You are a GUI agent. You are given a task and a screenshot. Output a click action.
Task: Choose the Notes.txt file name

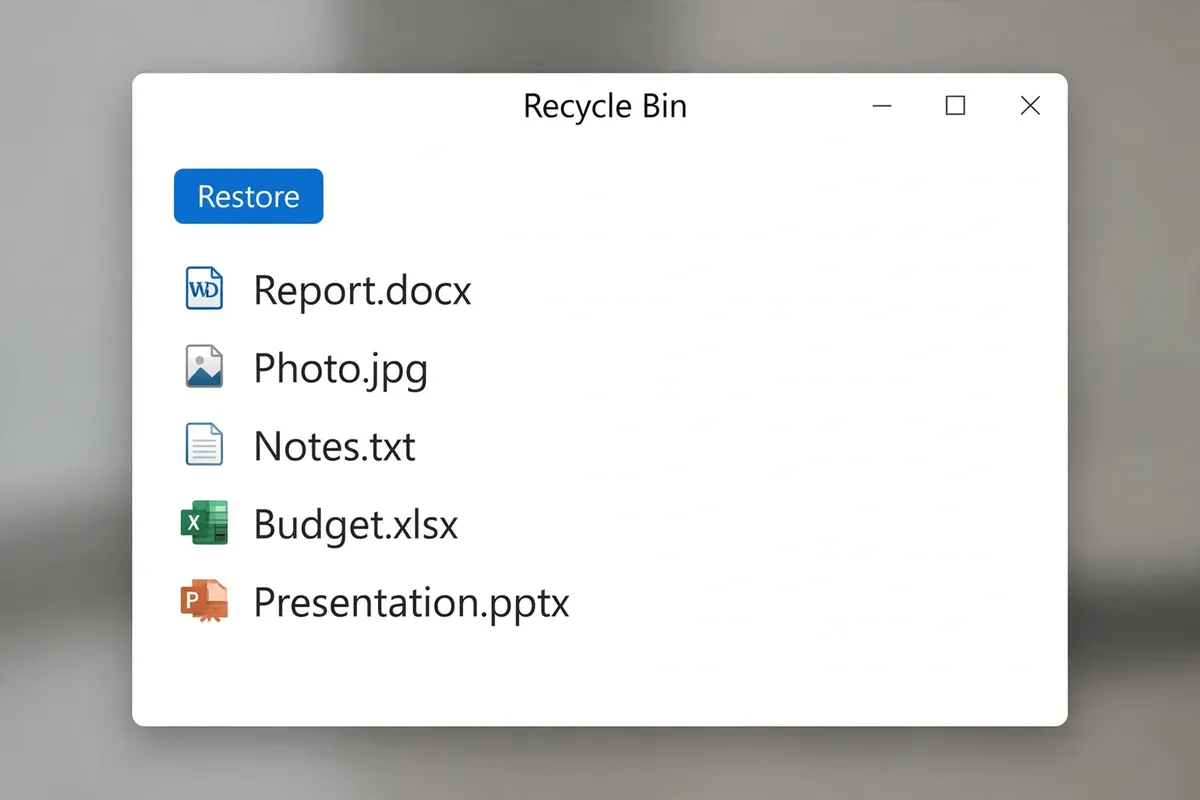point(334,446)
